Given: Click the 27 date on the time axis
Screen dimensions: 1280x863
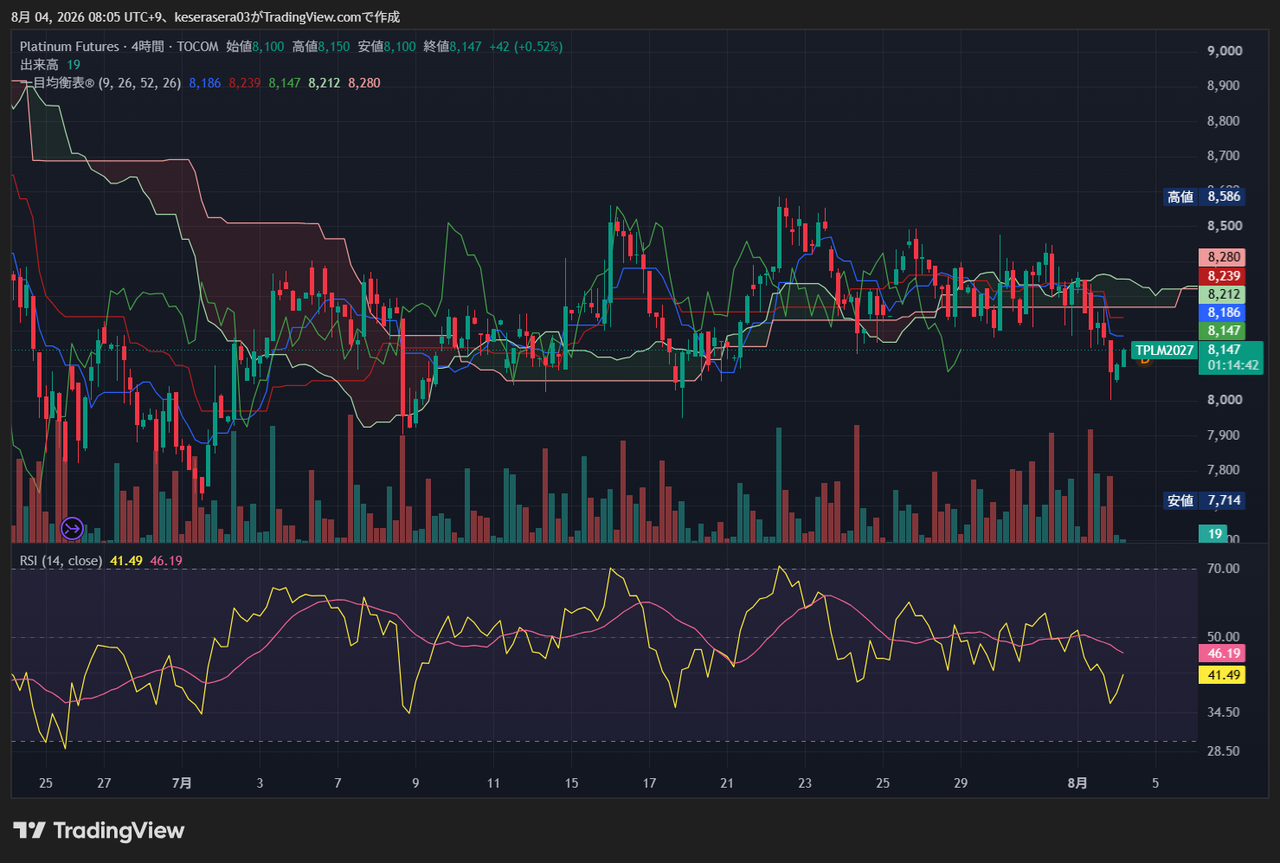Looking at the screenshot, I should [x=105, y=783].
